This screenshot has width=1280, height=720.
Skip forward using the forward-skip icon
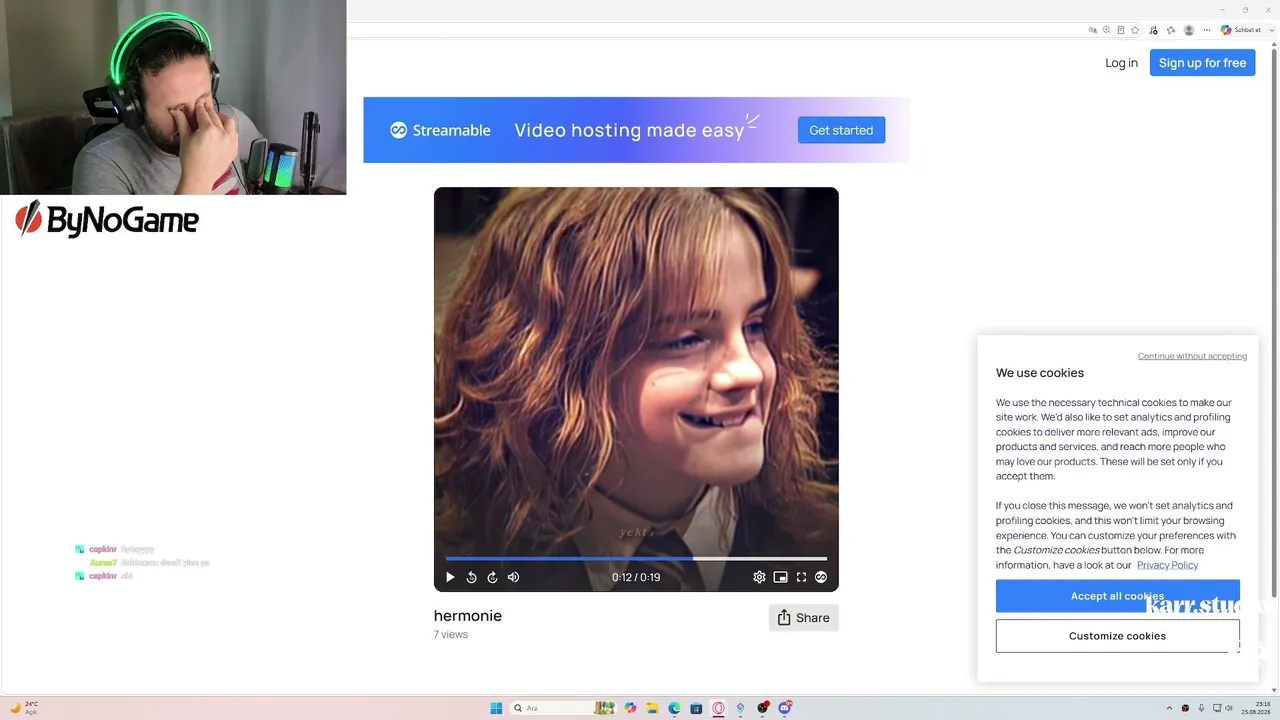coord(492,577)
